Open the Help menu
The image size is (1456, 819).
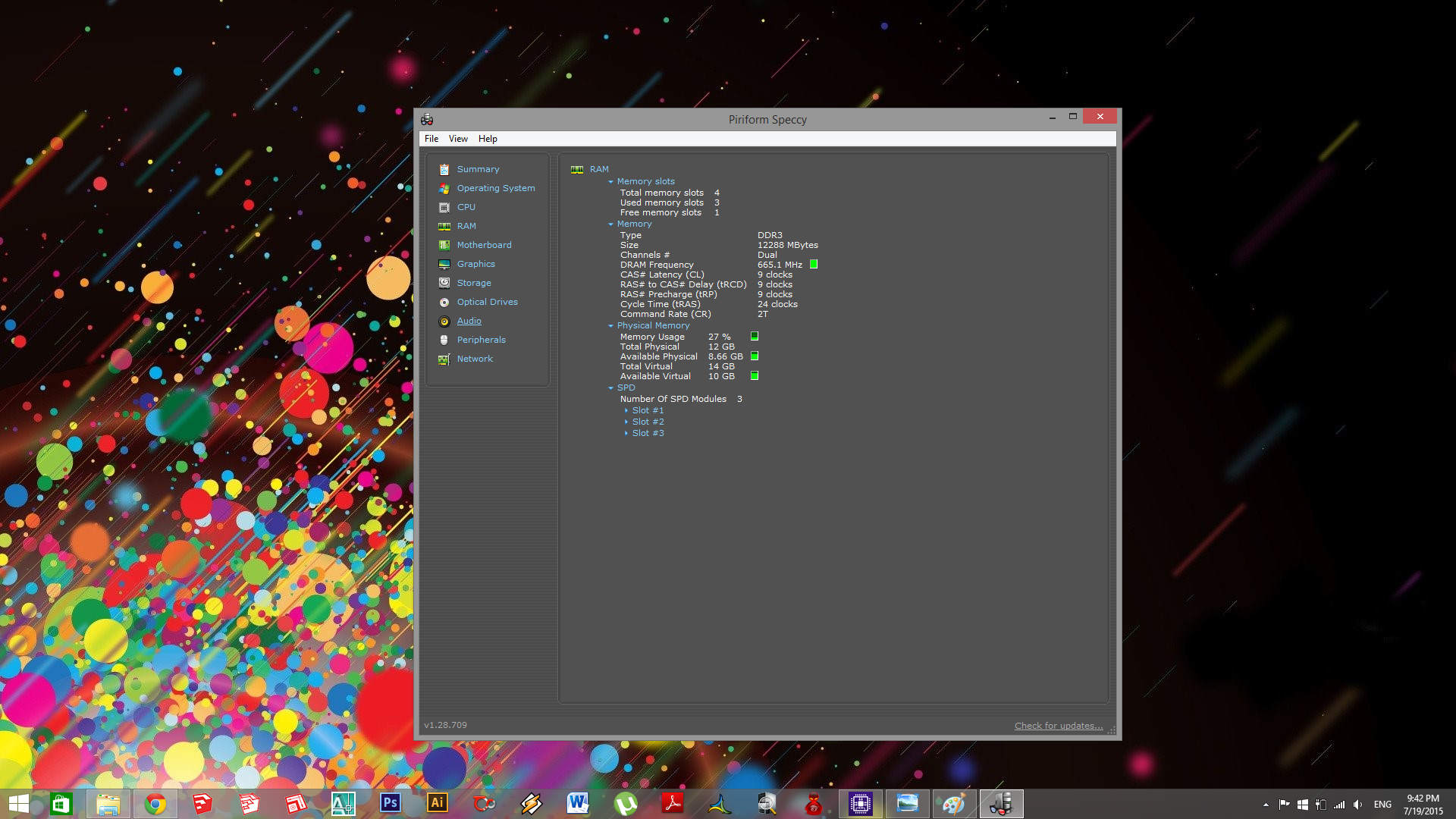pos(488,139)
